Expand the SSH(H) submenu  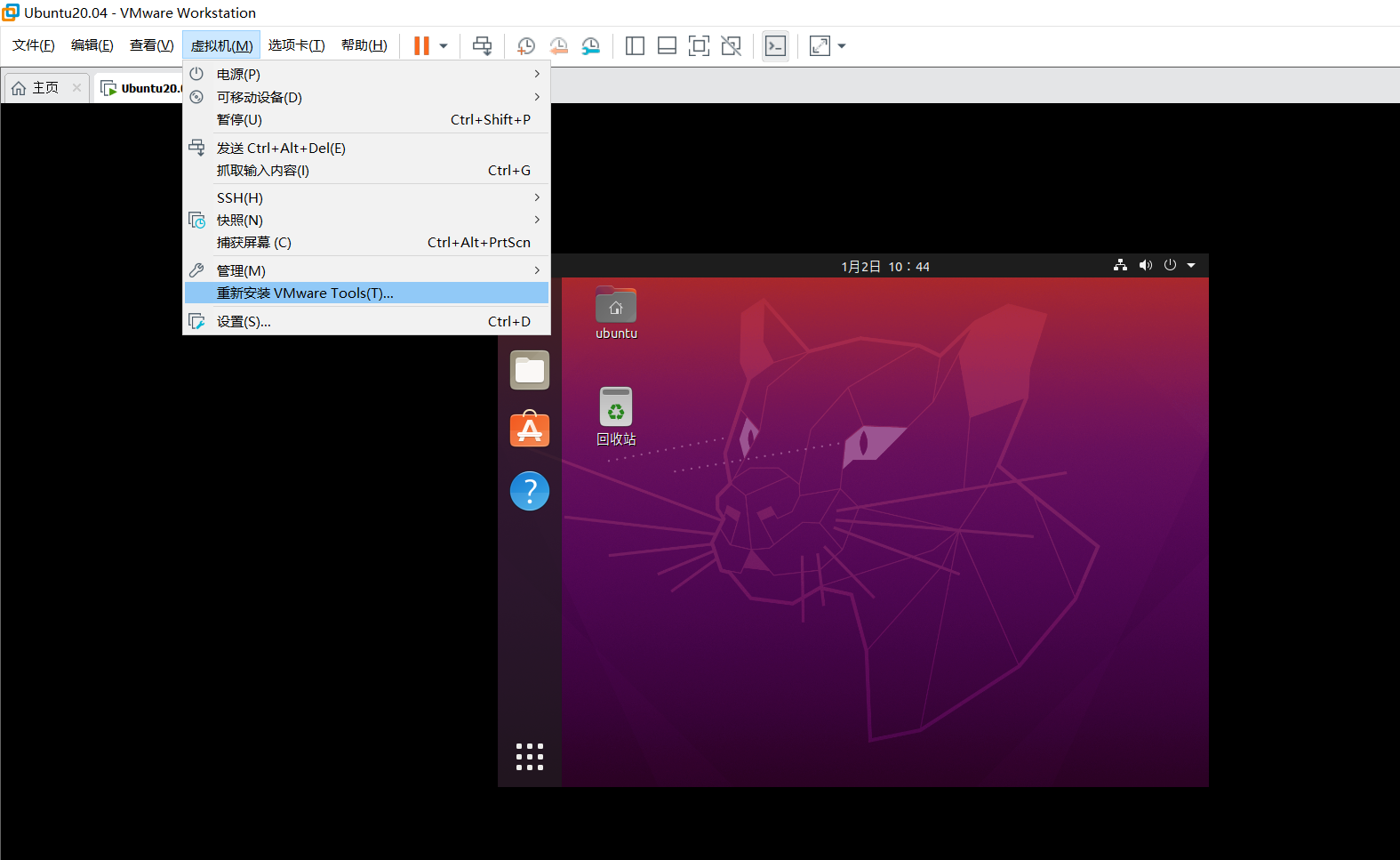[x=366, y=197]
